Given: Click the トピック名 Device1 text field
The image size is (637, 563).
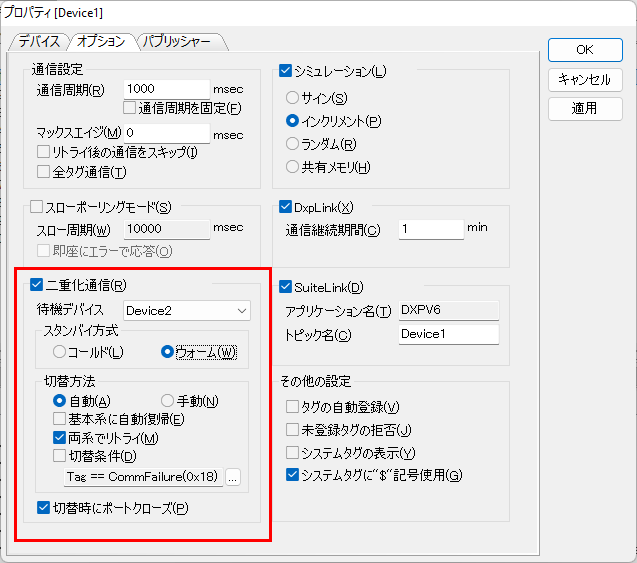Looking at the screenshot, I should (447, 334).
